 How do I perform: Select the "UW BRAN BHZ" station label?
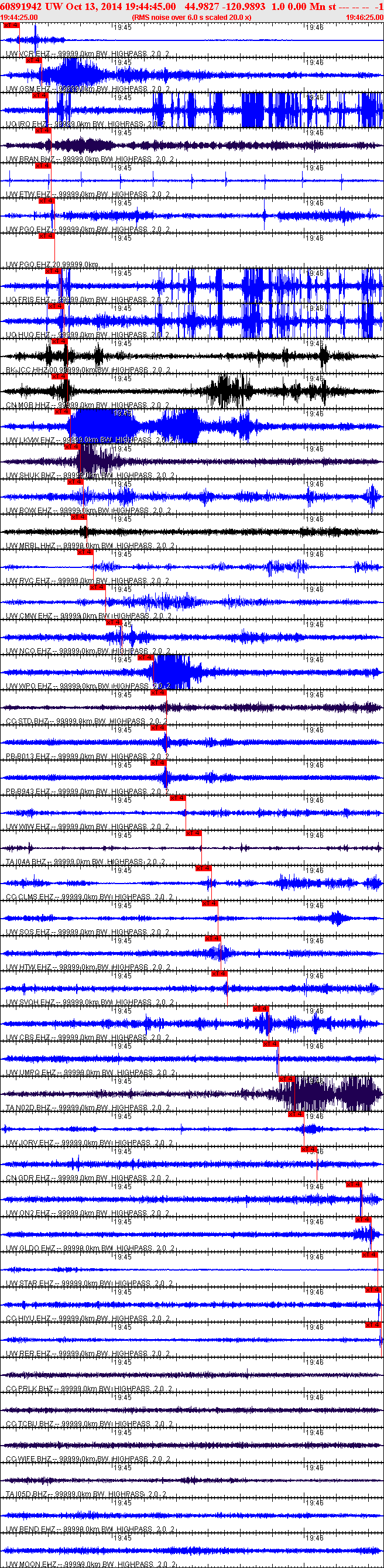pyautogui.click(x=30, y=159)
